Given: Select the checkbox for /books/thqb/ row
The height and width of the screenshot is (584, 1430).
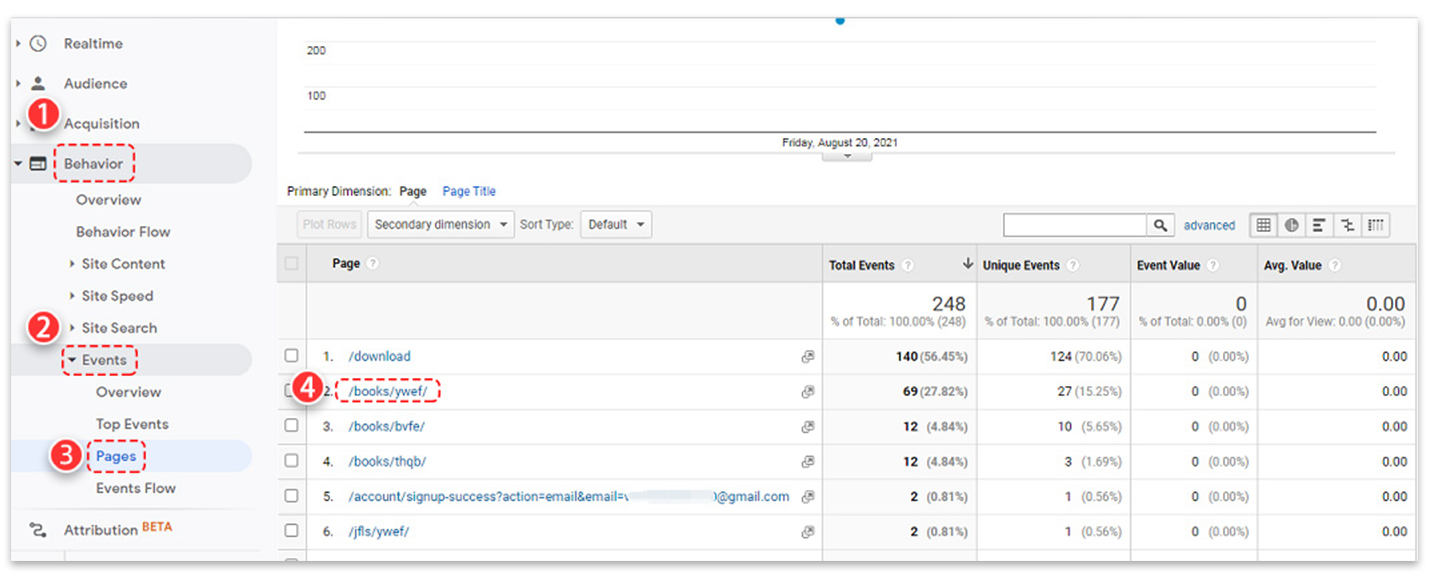Looking at the screenshot, I should 291,461.
